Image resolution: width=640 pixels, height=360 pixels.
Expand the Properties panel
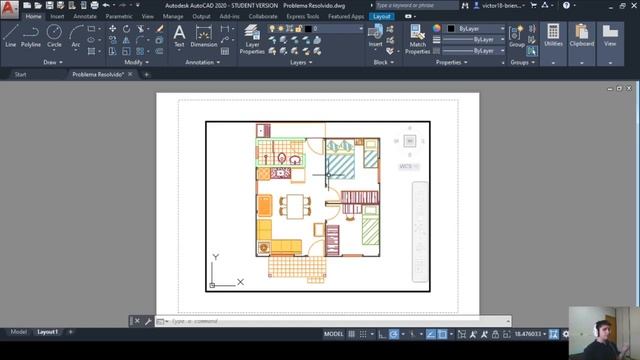tap(451, 62)
